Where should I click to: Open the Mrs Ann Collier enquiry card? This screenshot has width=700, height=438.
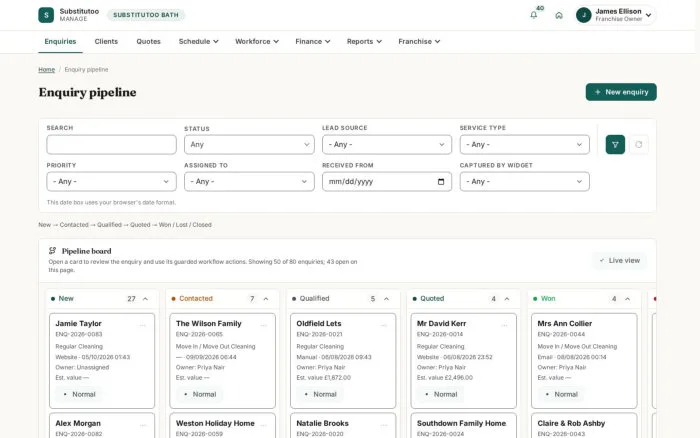584,361
